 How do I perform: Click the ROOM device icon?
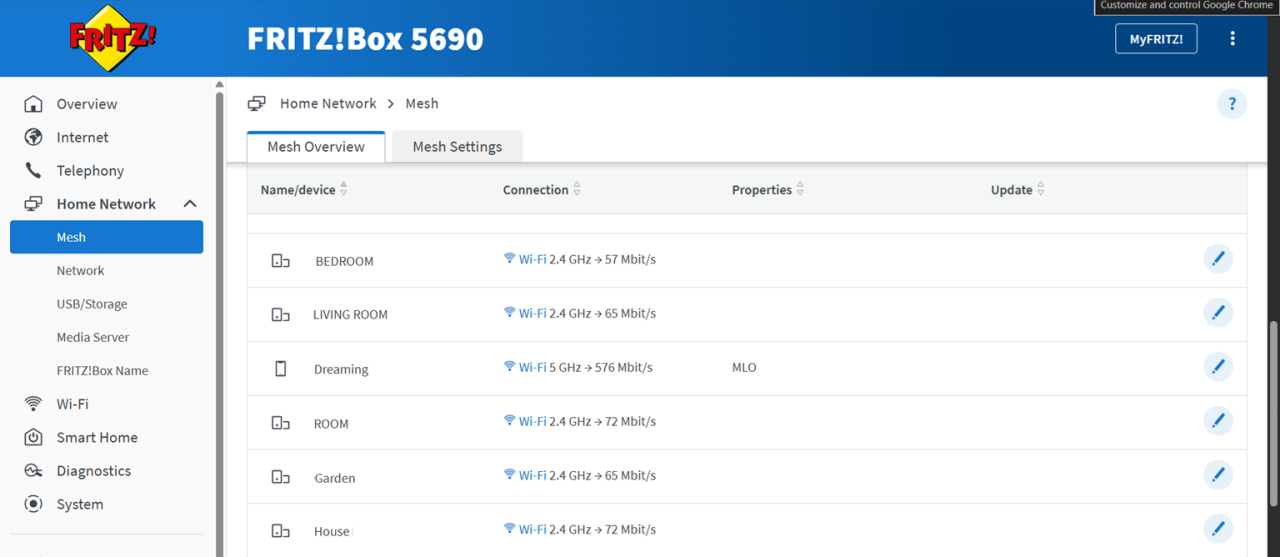[281, 423]
